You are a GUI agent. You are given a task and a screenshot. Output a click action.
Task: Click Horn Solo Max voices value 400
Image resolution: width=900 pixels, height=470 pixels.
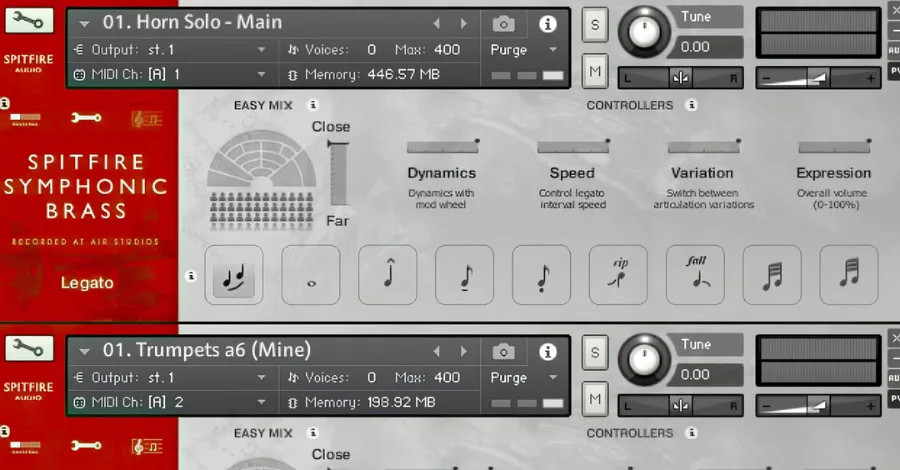(x=447, y=50)
